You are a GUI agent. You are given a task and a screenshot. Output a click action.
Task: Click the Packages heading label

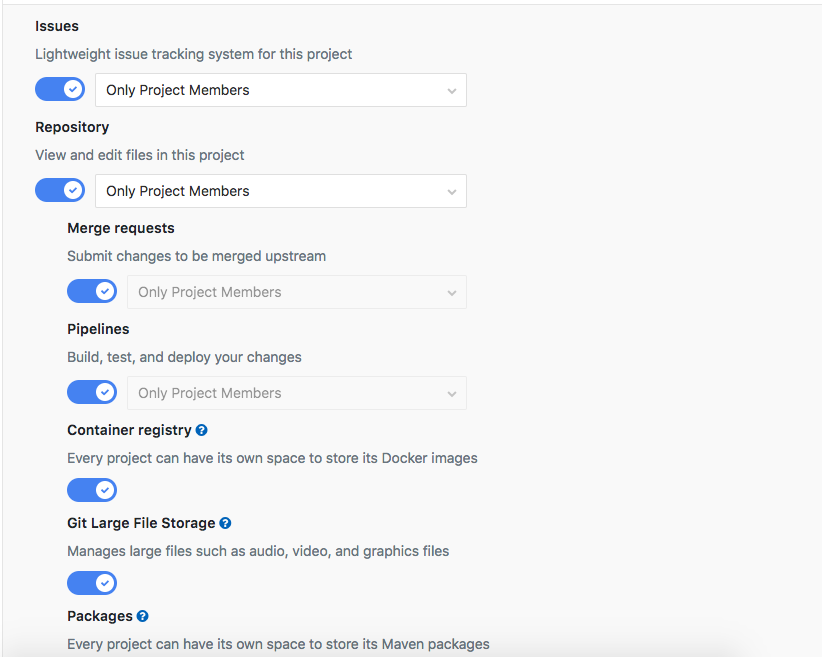[x=100, y=616]
